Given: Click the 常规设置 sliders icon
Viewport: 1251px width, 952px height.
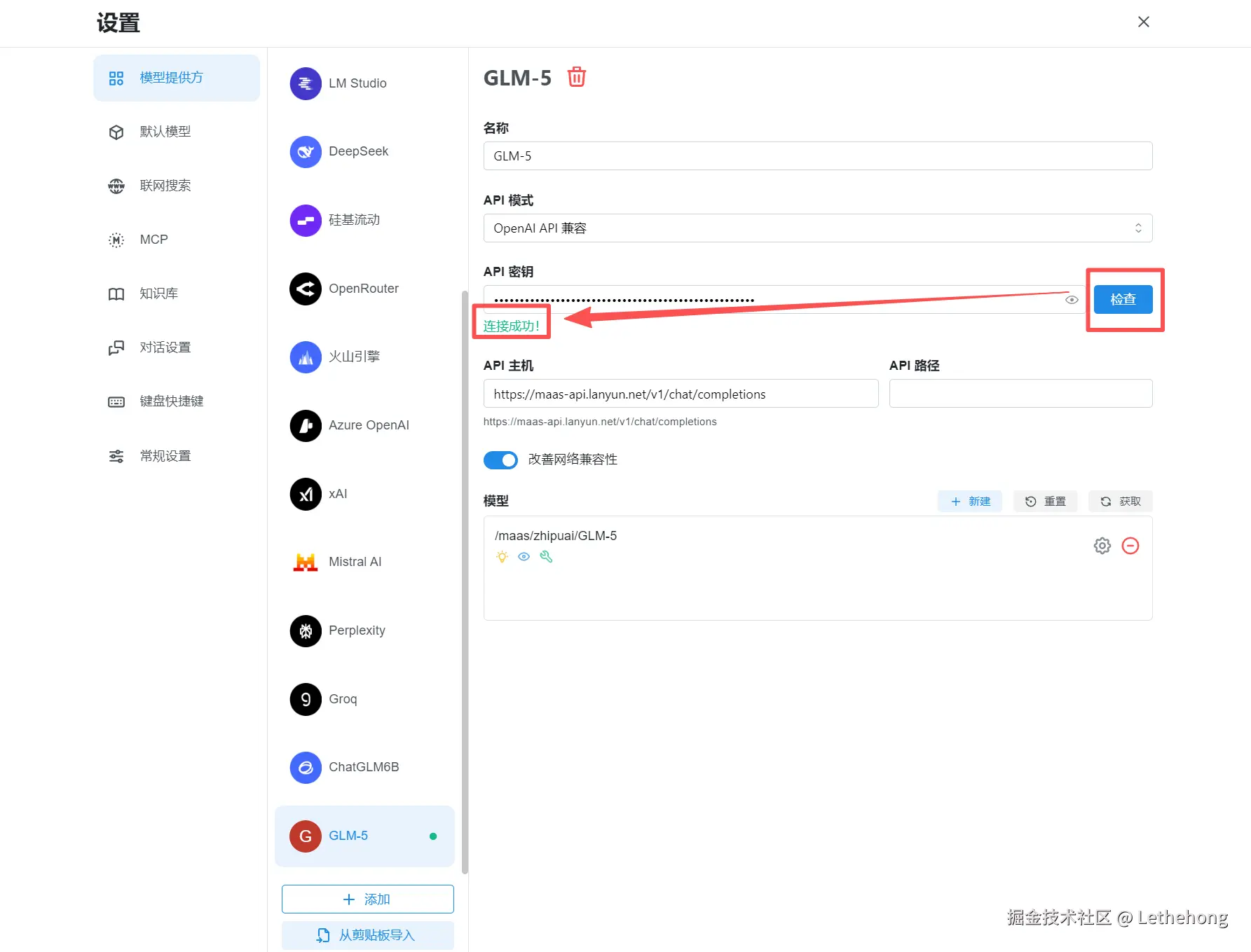Looking at the screenshot, I should point(116,456).
